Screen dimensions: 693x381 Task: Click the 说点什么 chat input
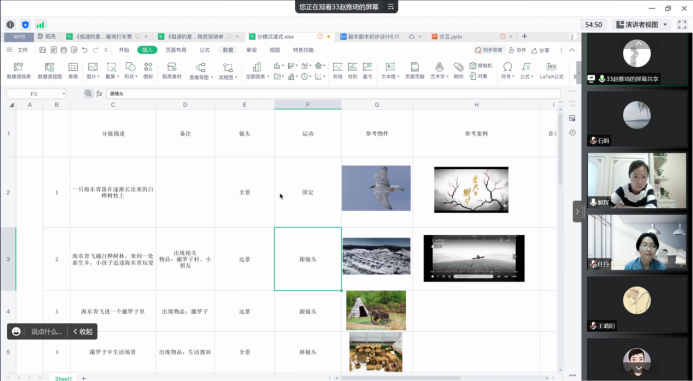(46, 331)
